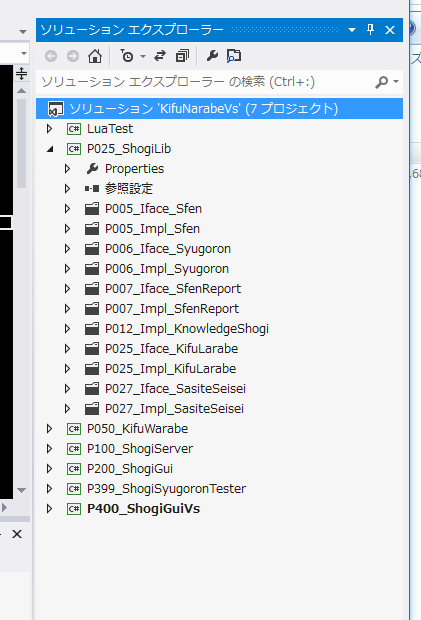Select P007_Iface_SfenReport folder name

click(x=173, y=289)
